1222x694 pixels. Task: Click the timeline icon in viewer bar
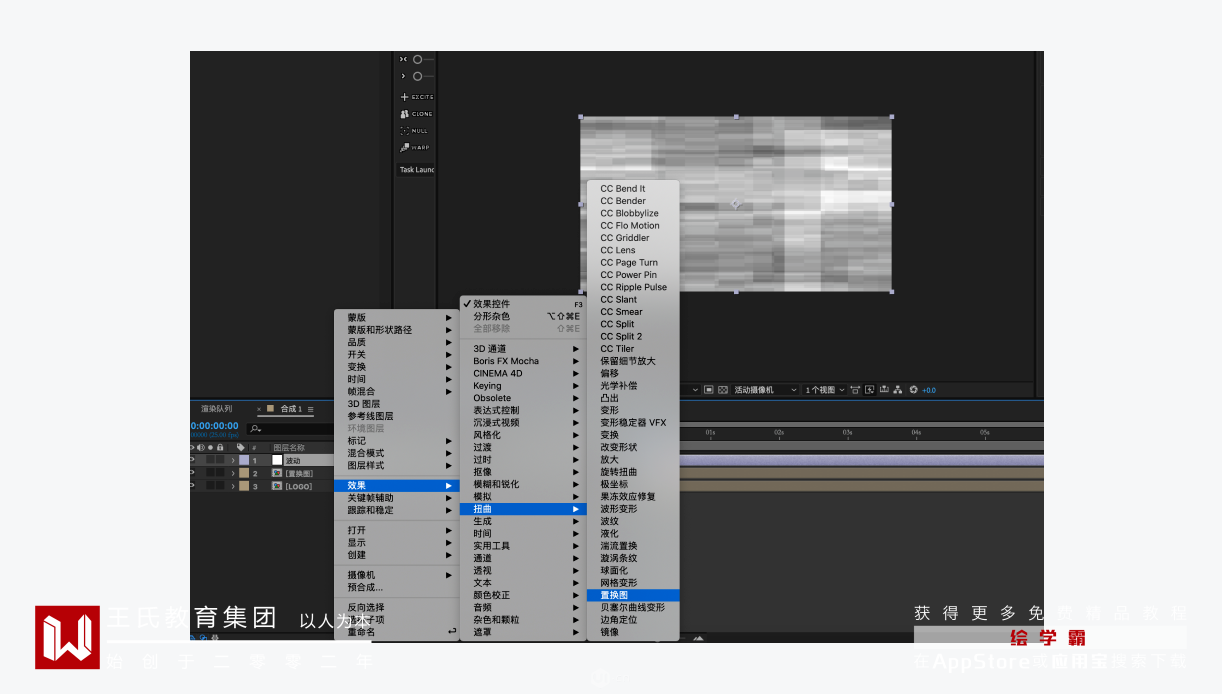point(884,390)
